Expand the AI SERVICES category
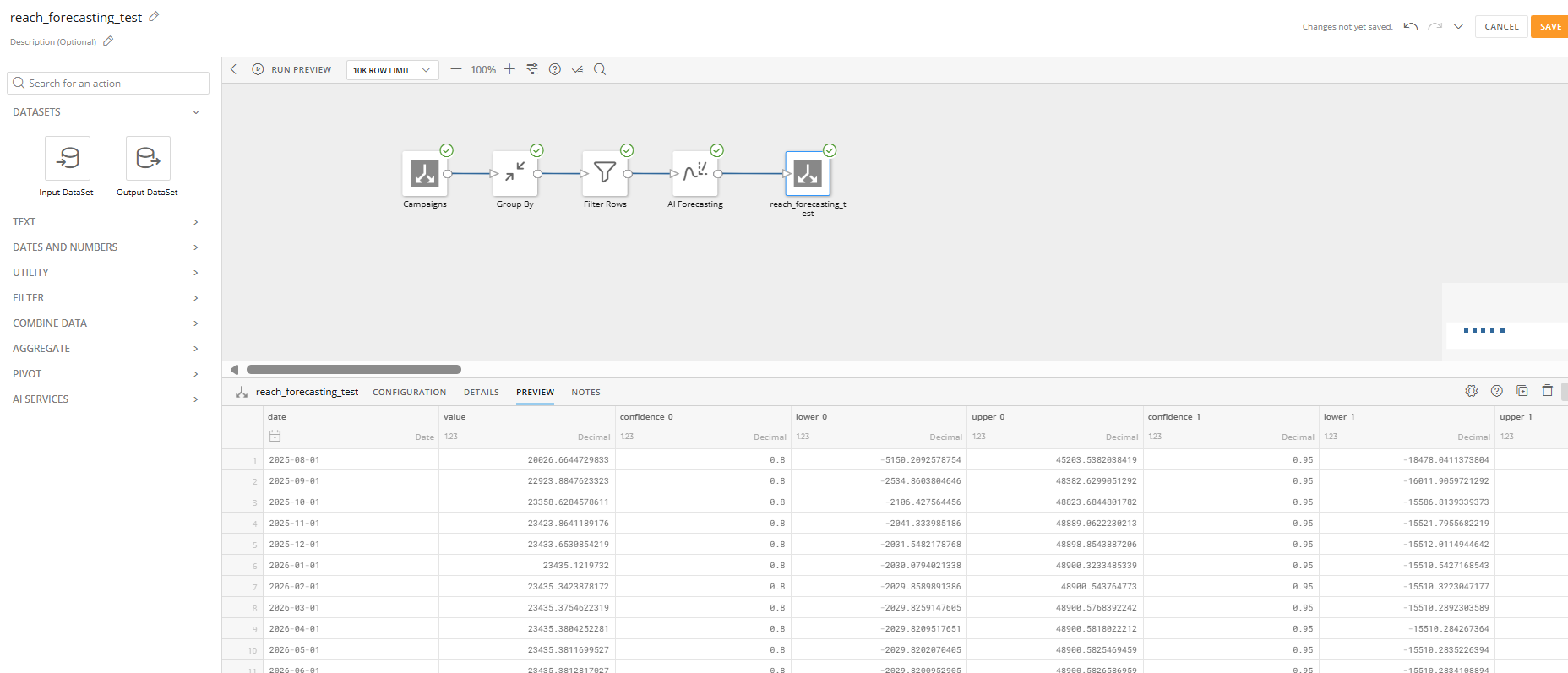This screenshot has width=1568, height=673. (x=106, y=399)
